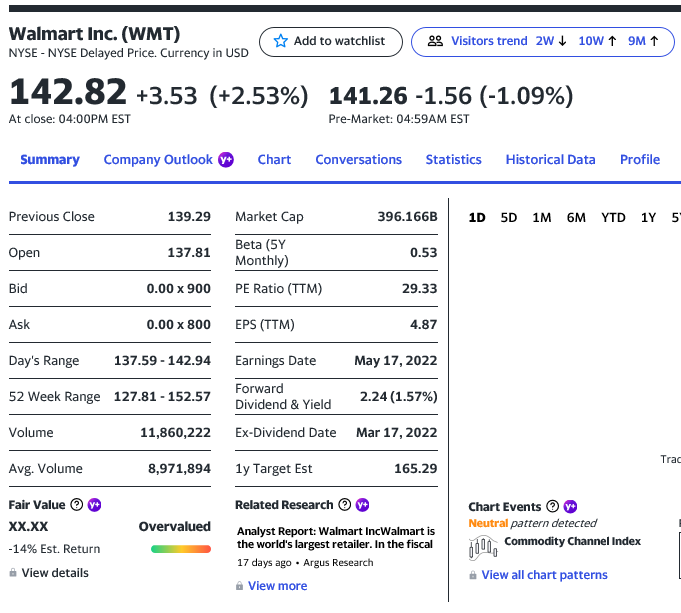681x613 pixels.
Task: Click the Day's Range value
Action: [162, 361]
